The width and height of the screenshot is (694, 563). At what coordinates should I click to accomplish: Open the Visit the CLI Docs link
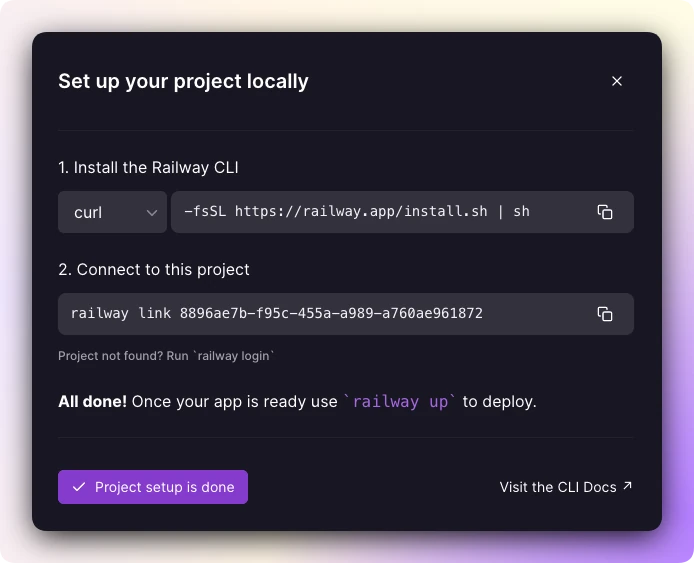pyautogui.click(x=566, y=487)
